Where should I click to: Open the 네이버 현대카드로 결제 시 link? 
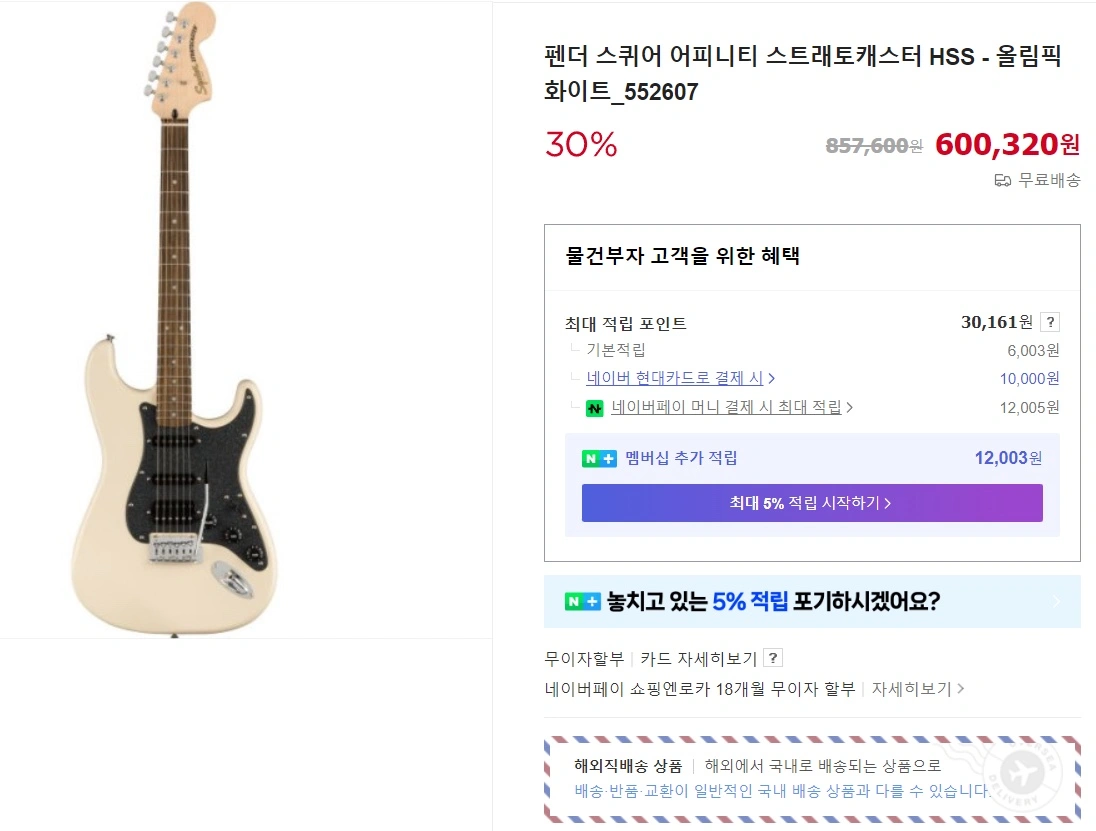(x=674, y=378)
